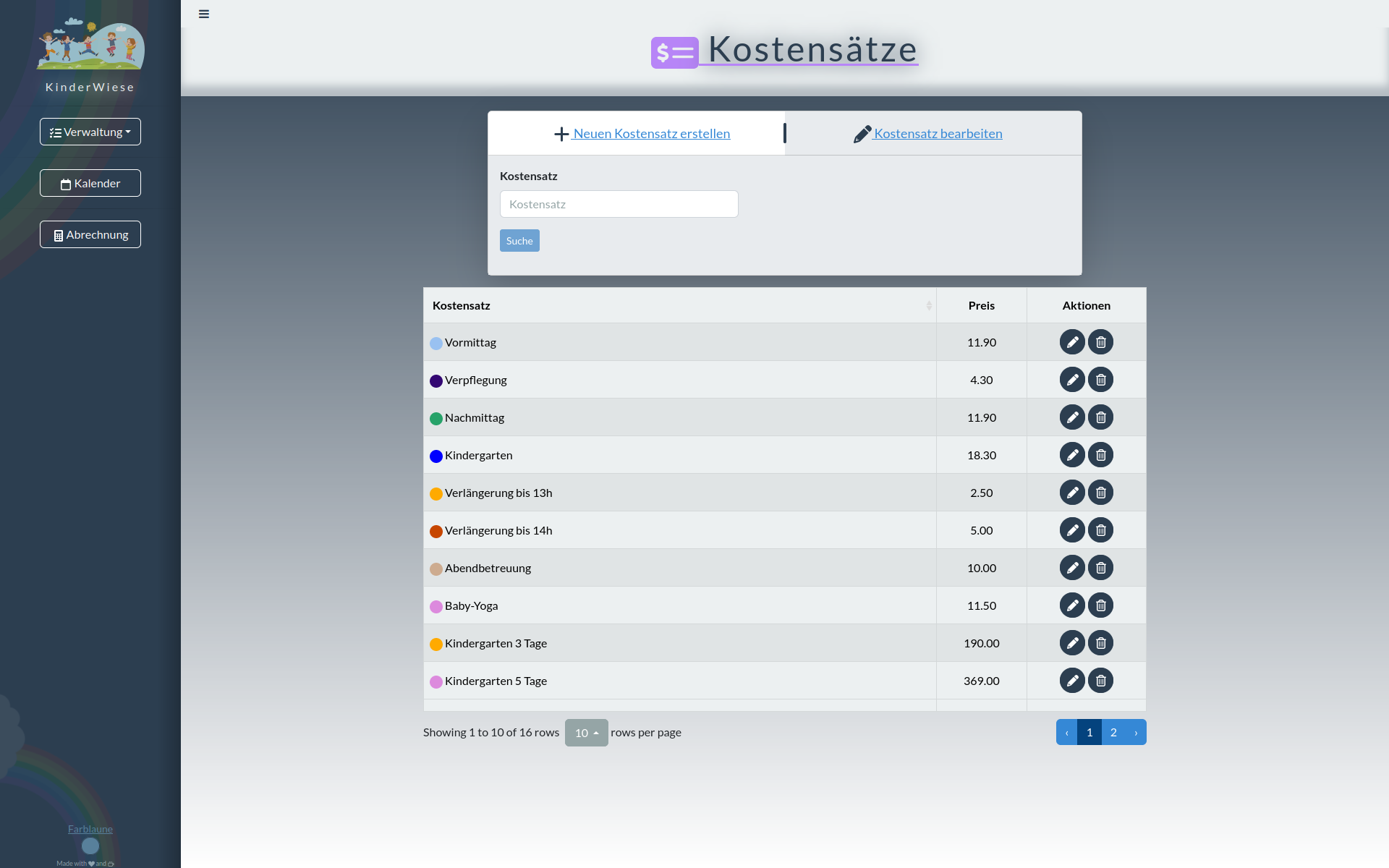Image resolution: width=1389 pixels, height=868 pixels.
Task: Edit Kindergarten 5 Tage entry
Action: [x=1072, y=681]
